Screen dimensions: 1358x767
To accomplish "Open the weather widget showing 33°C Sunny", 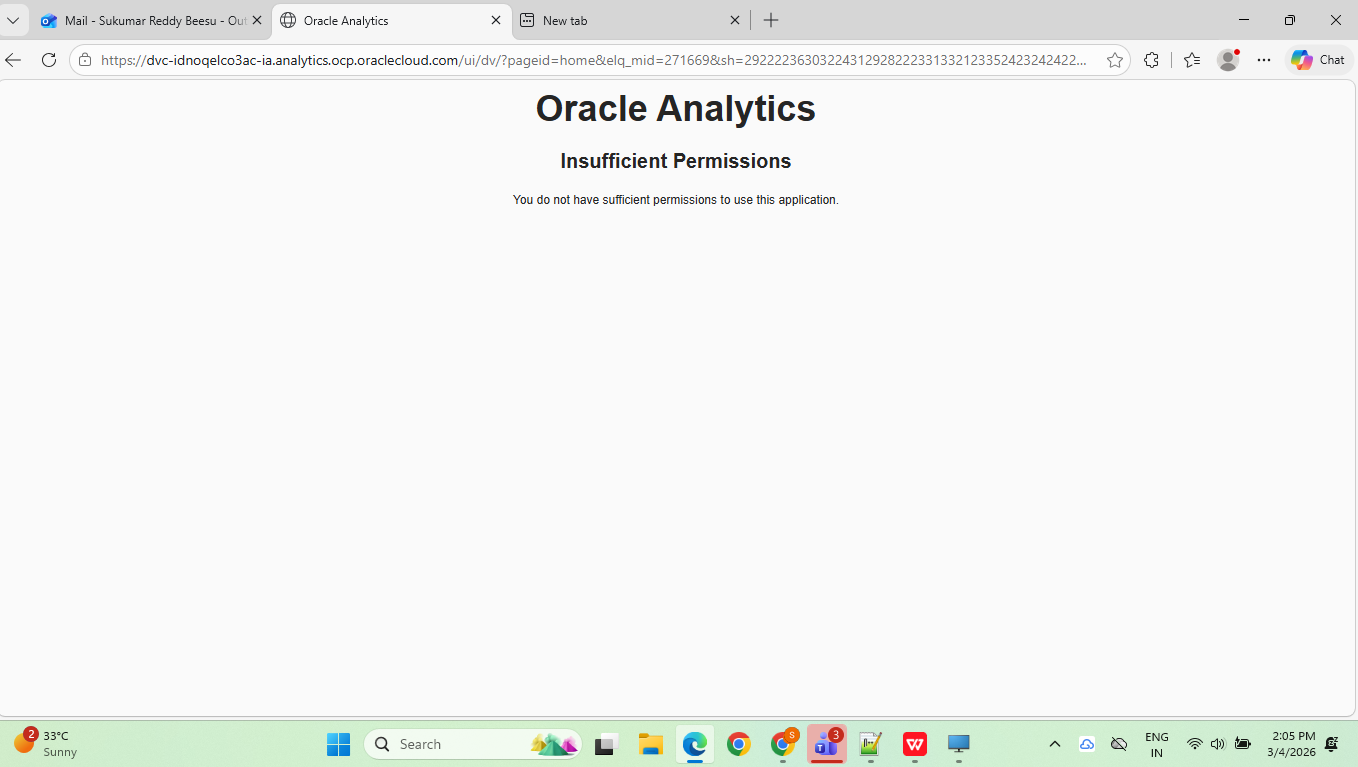I will click(46, 743).
